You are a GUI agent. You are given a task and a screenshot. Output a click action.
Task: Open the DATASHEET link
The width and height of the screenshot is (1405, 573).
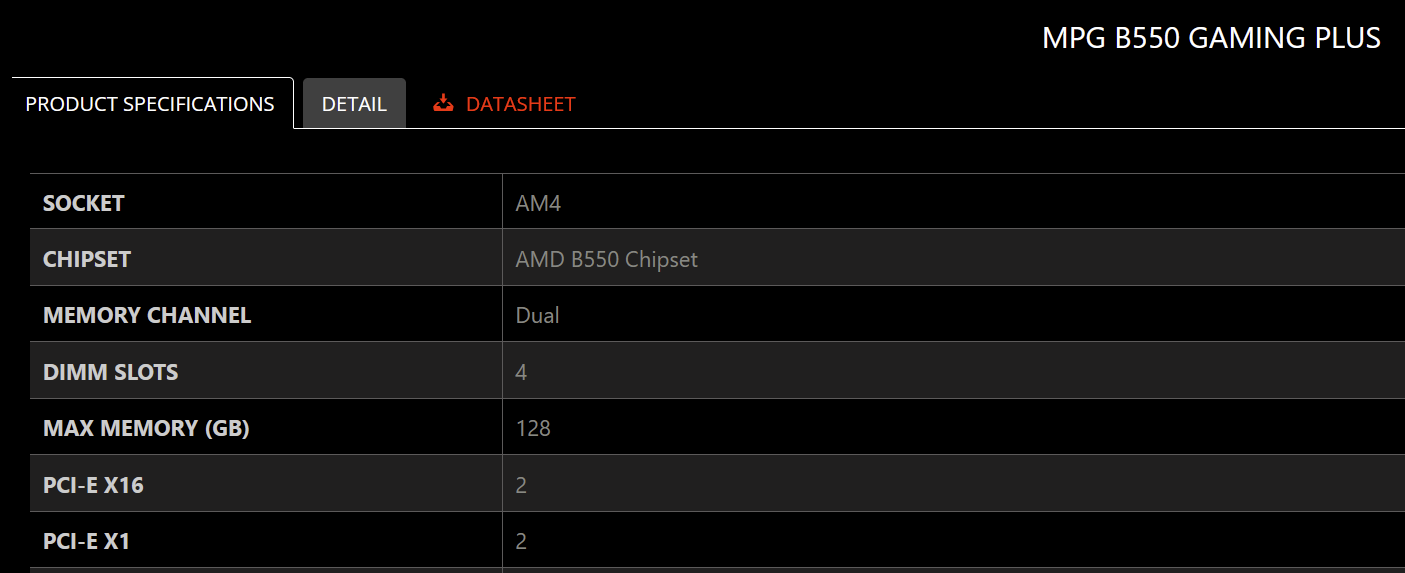pos(504,104)
